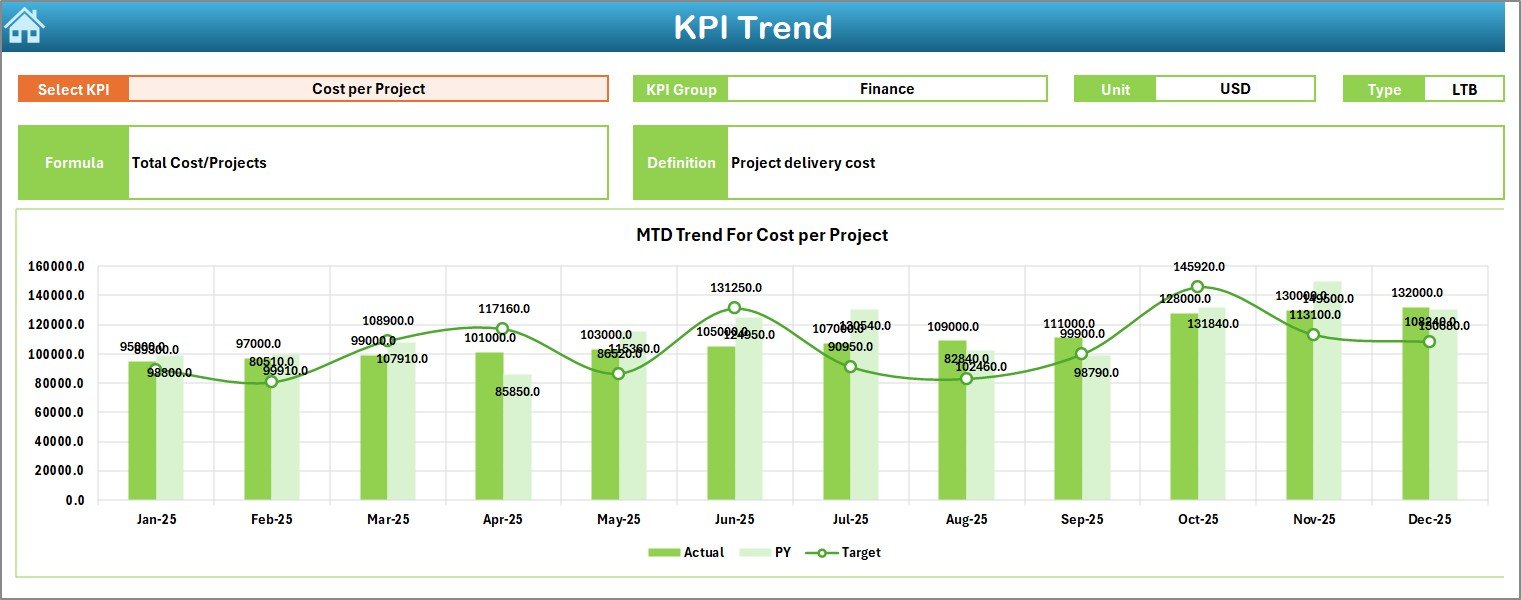Click the Definition label cell

(x=681, y=162)
